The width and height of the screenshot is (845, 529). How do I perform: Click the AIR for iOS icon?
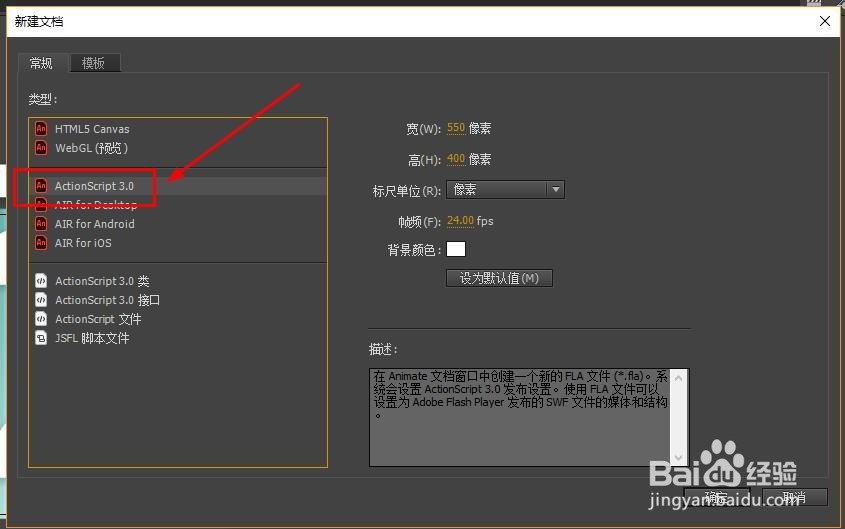pos(41,242)
